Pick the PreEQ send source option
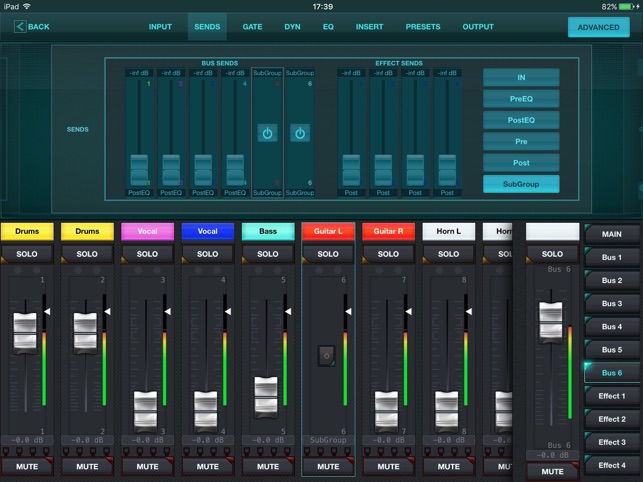This screenshot has width=643, height=482. [x=521, y=99]
